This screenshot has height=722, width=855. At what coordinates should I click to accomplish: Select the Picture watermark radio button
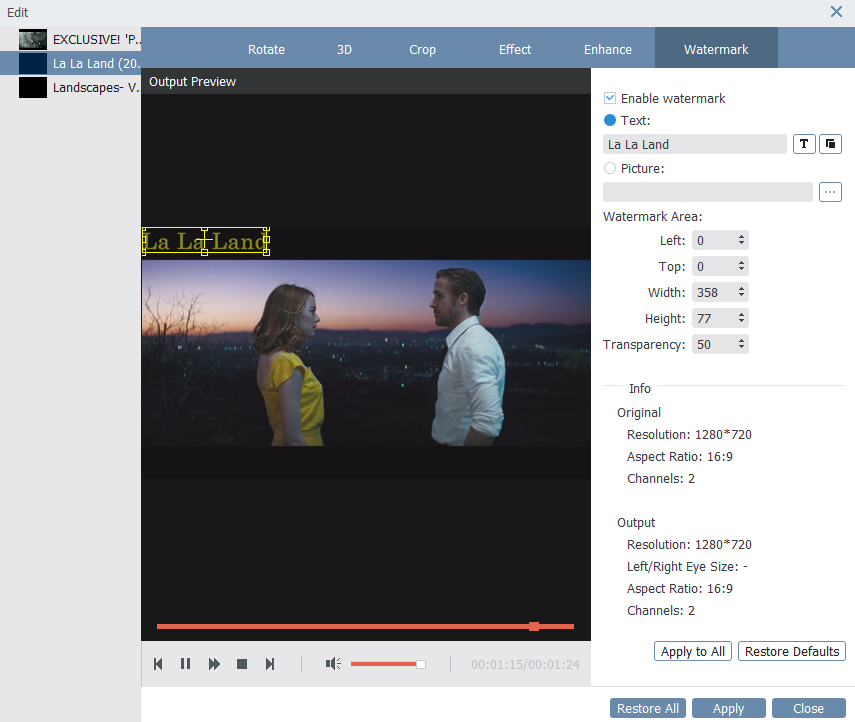pos(610,168)
